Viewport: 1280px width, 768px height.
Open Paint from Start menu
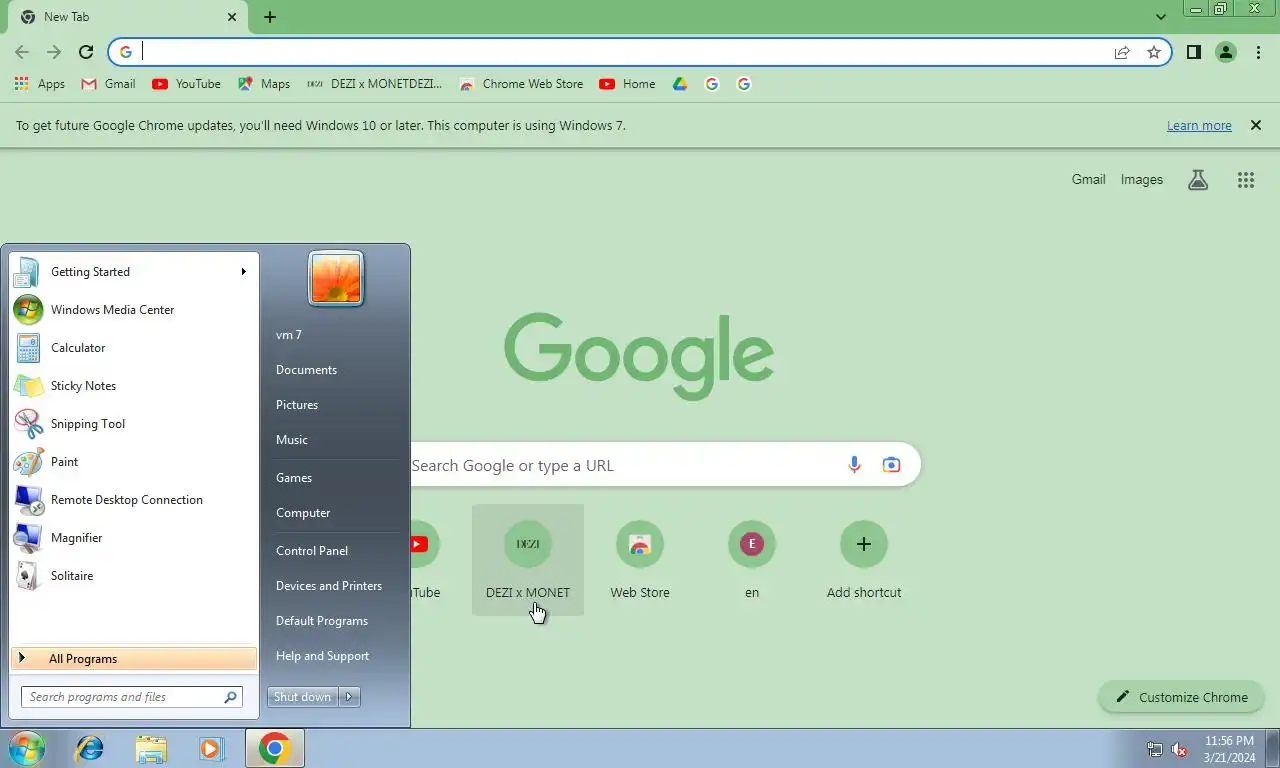point(134,461)
